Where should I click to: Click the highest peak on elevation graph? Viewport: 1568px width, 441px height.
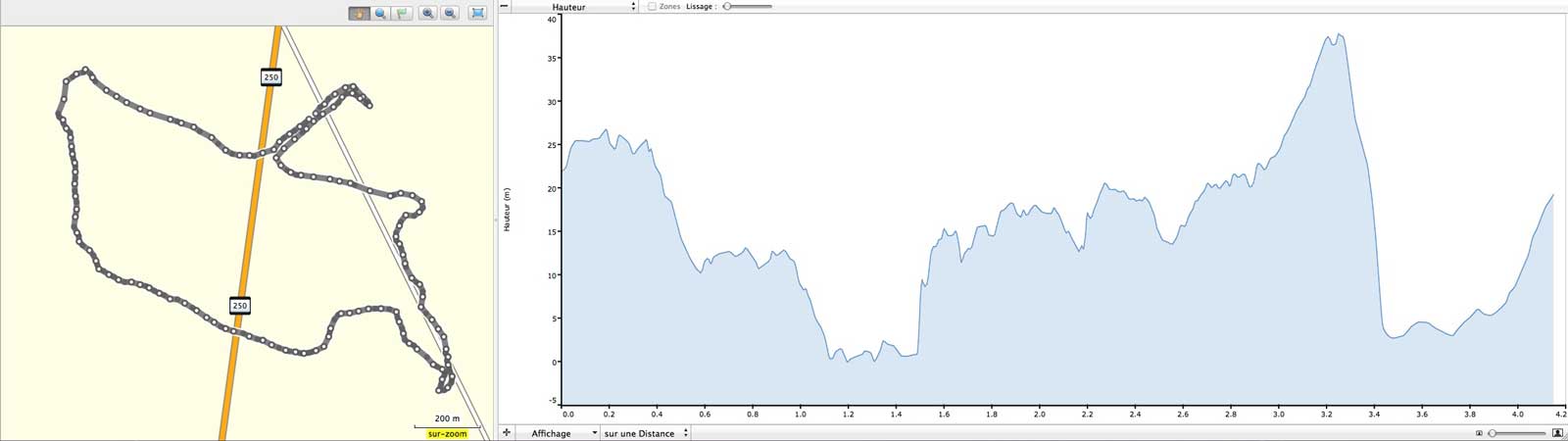tap(1339, 35)
